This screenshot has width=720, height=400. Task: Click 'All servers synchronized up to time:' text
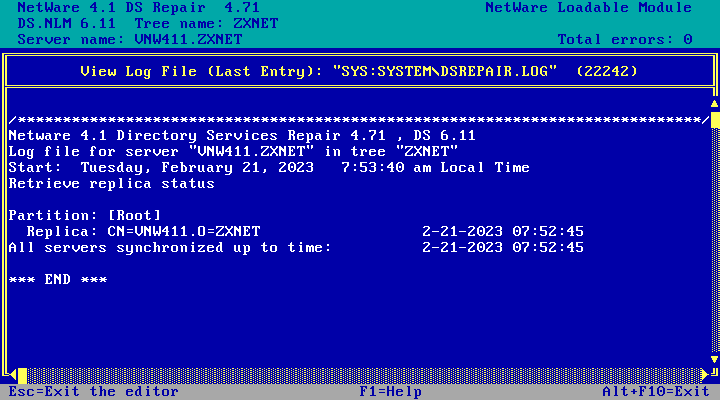coord(170,248)
